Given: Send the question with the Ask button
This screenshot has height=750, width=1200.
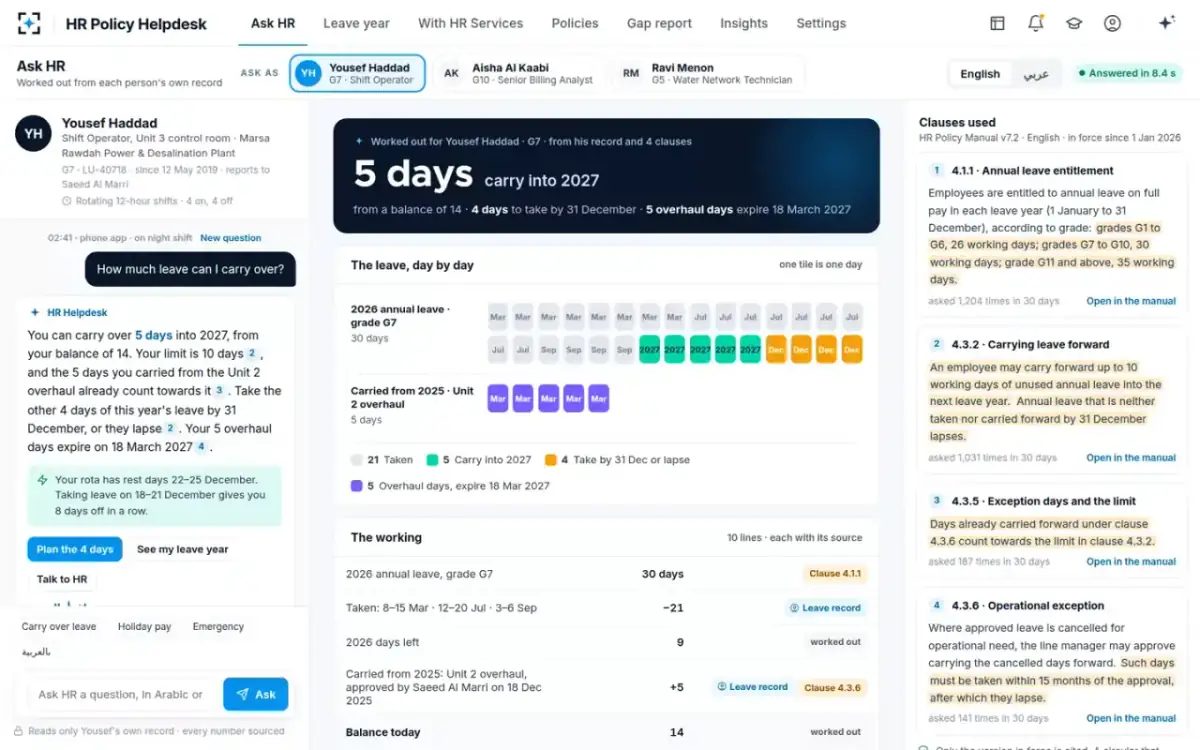Looking at the screenshot, I should pyautogui.click(x=255, y=694).
